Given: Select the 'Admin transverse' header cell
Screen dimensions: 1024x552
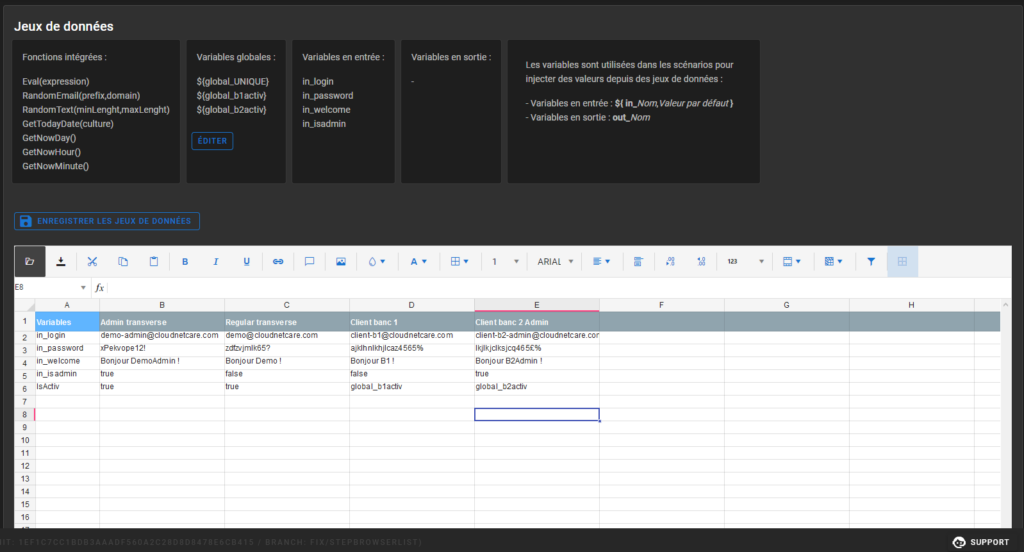Looking at the screenshot, I should [x=161, y=322].
